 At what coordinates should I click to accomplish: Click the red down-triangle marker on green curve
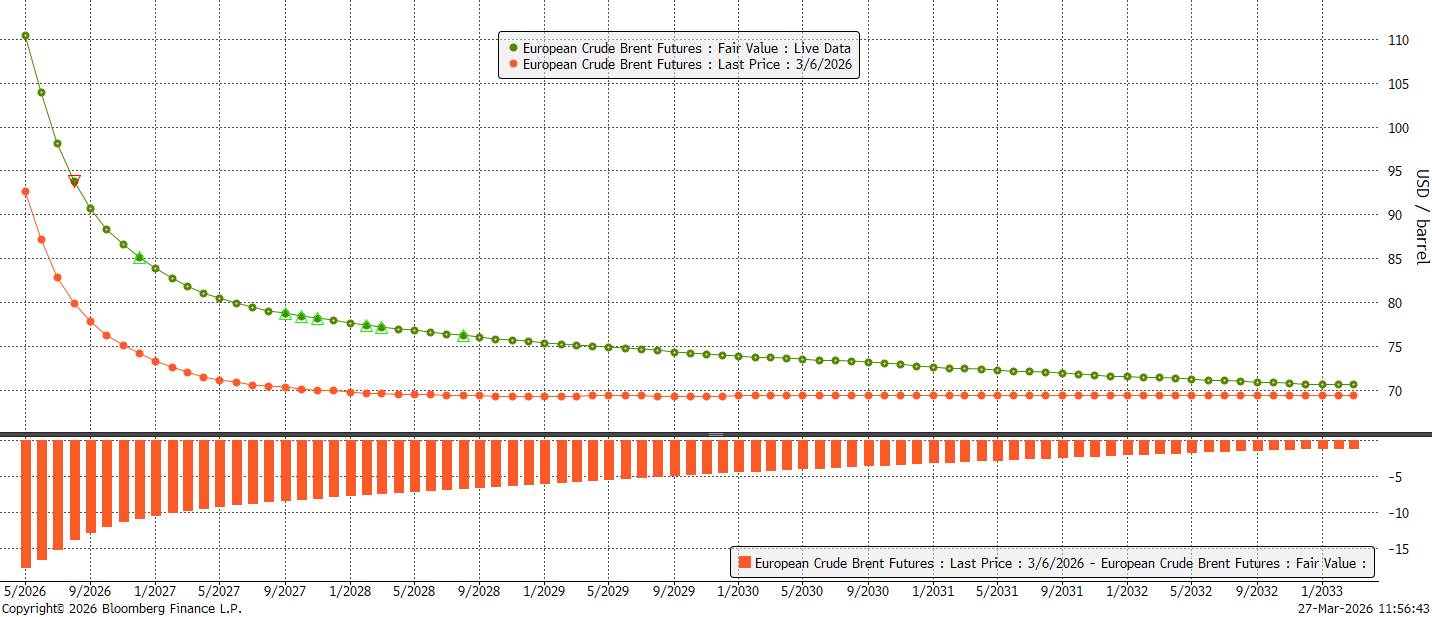click(x=74, y=181)
